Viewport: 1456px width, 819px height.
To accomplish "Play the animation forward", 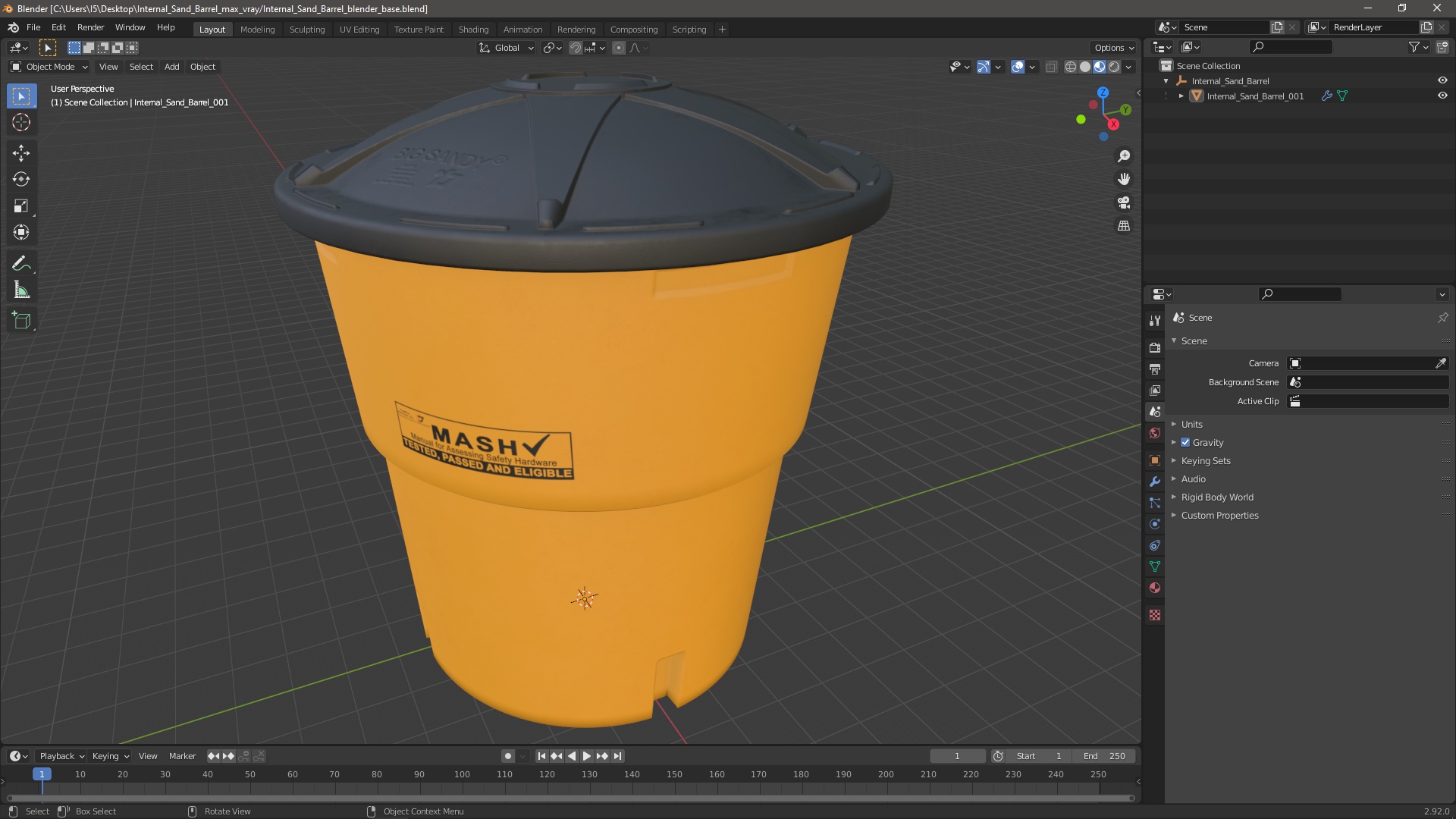I will click(x=587, y=756).
